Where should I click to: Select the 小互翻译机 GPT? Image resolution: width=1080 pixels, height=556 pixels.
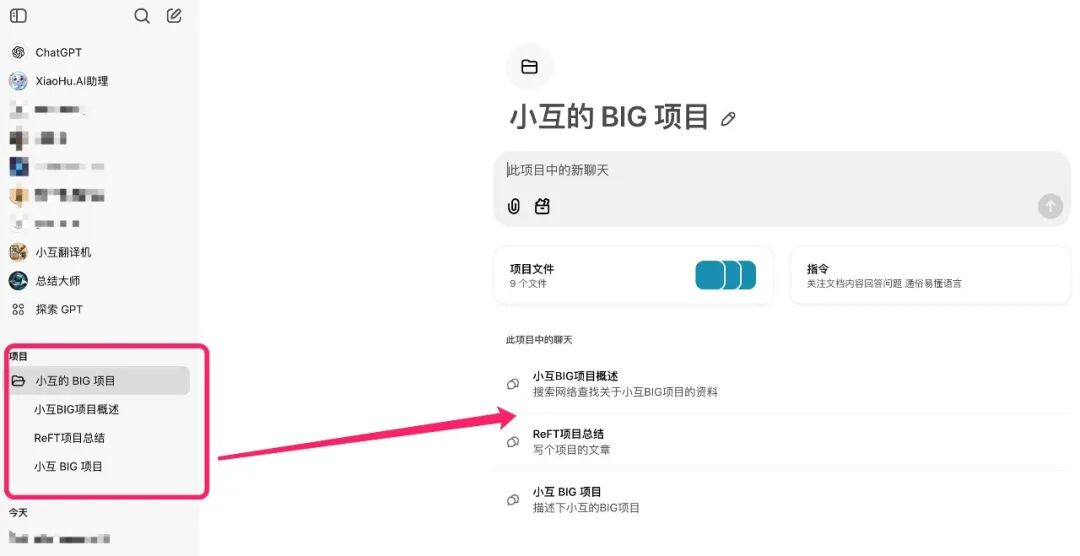[63, 252]
